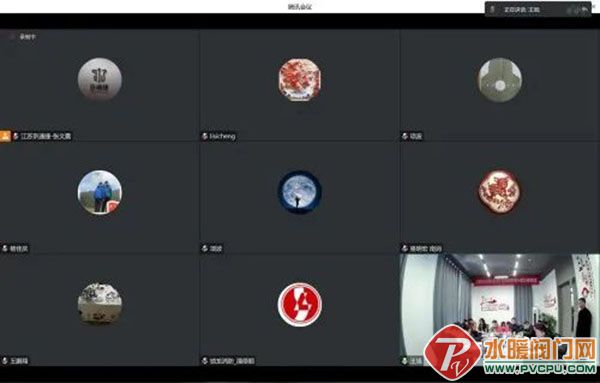Click name label under red paper-cut avatar
The image size is (600, 383).
[426, 249]
